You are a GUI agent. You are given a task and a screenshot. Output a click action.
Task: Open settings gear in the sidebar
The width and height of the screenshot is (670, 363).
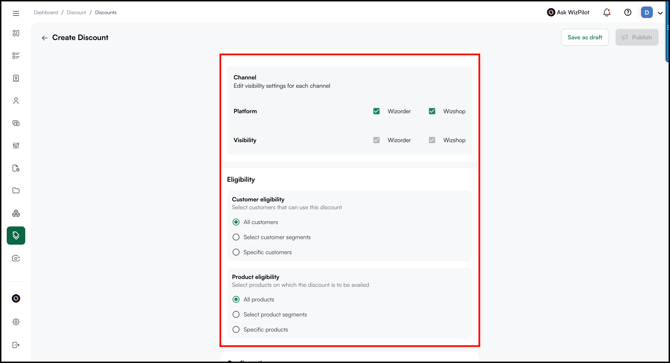coord(16,322)
